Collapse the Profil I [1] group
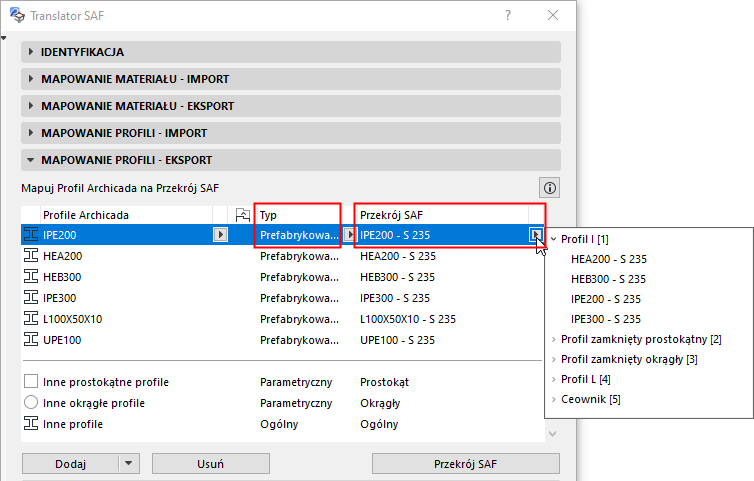This screenshot has height=481, width=754. 554,239
